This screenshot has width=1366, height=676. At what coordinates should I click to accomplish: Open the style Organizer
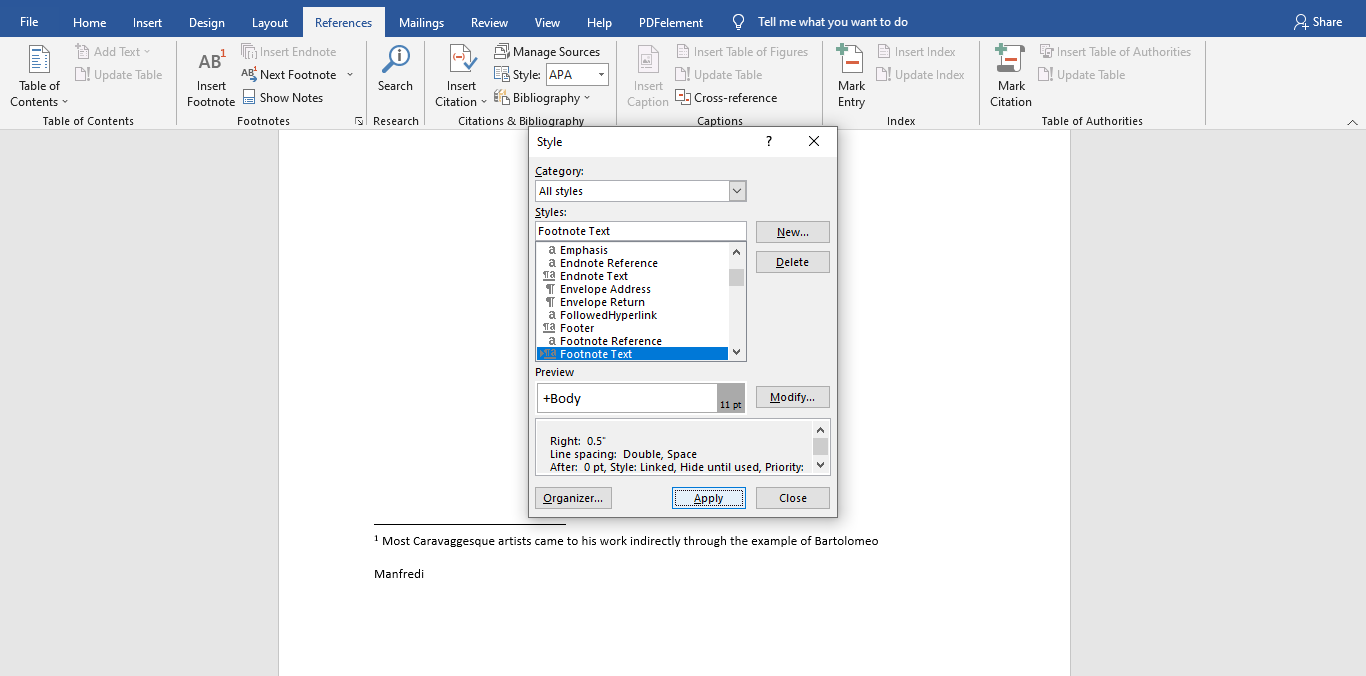(x=572, y=497)
